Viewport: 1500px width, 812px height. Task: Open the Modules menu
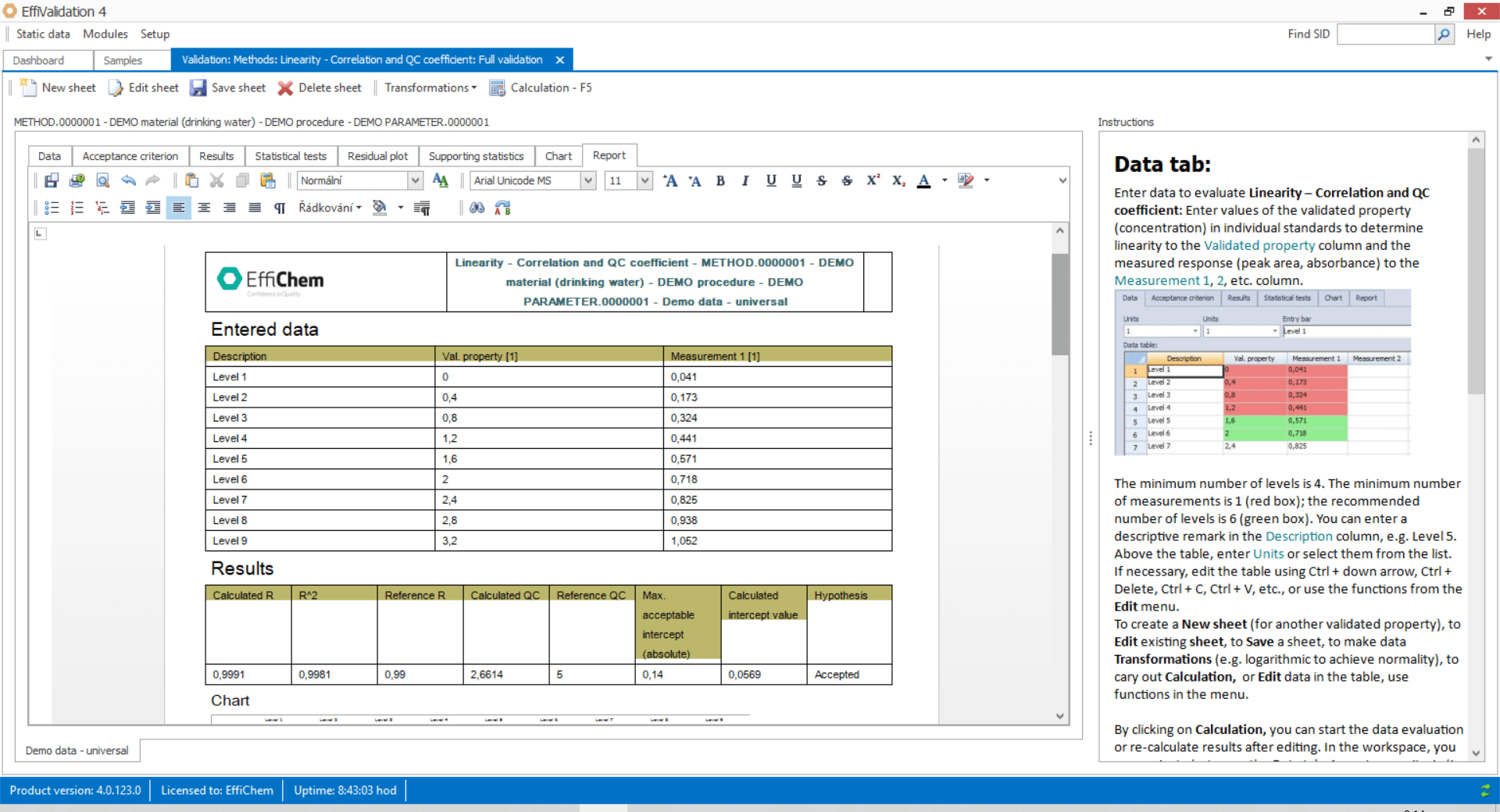pyautogui.click(x=105, y=34)
